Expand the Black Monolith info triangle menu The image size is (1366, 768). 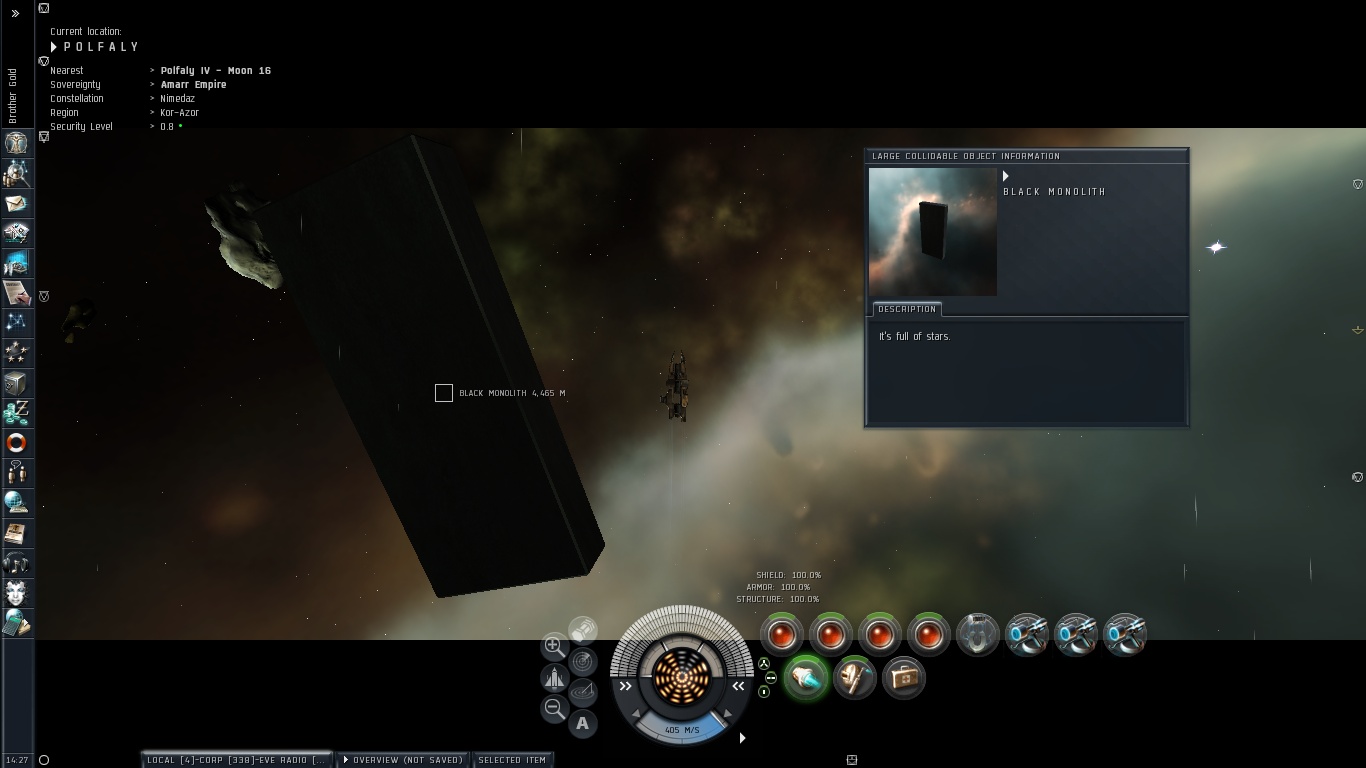click(1006, 177)
